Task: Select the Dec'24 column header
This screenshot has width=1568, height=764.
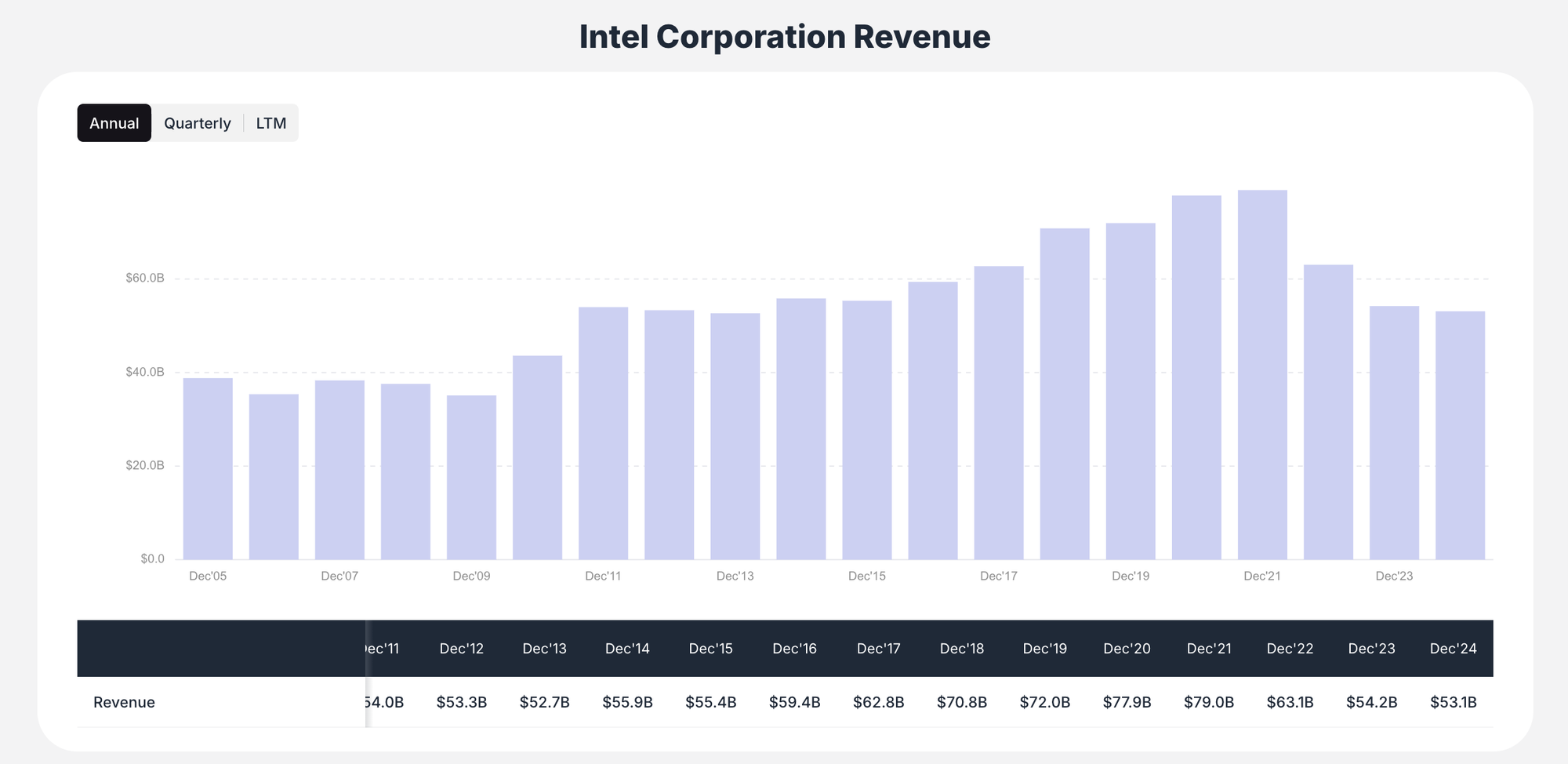Action: 1454,648
